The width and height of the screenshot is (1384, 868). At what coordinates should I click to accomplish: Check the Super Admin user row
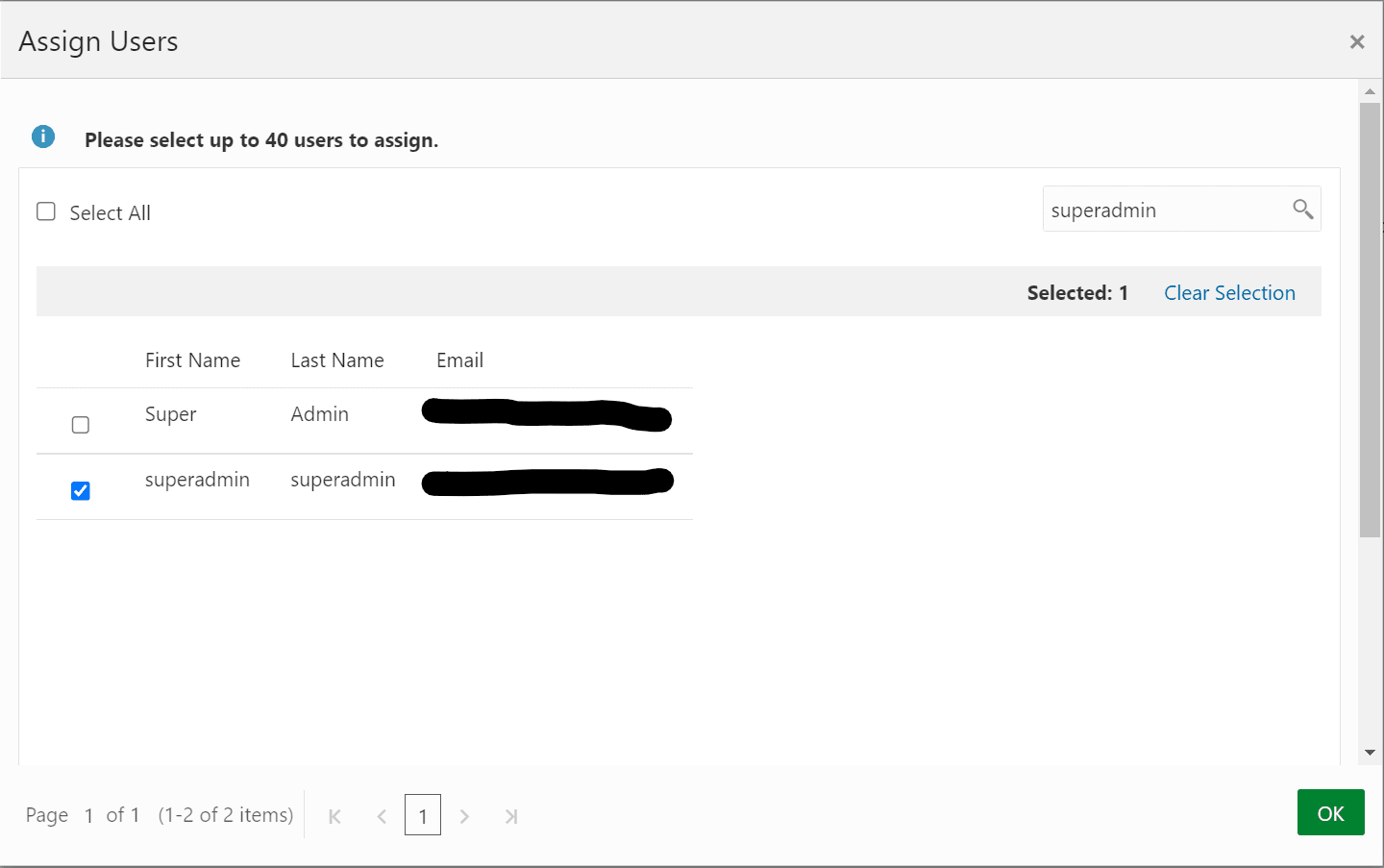point(81,423)
